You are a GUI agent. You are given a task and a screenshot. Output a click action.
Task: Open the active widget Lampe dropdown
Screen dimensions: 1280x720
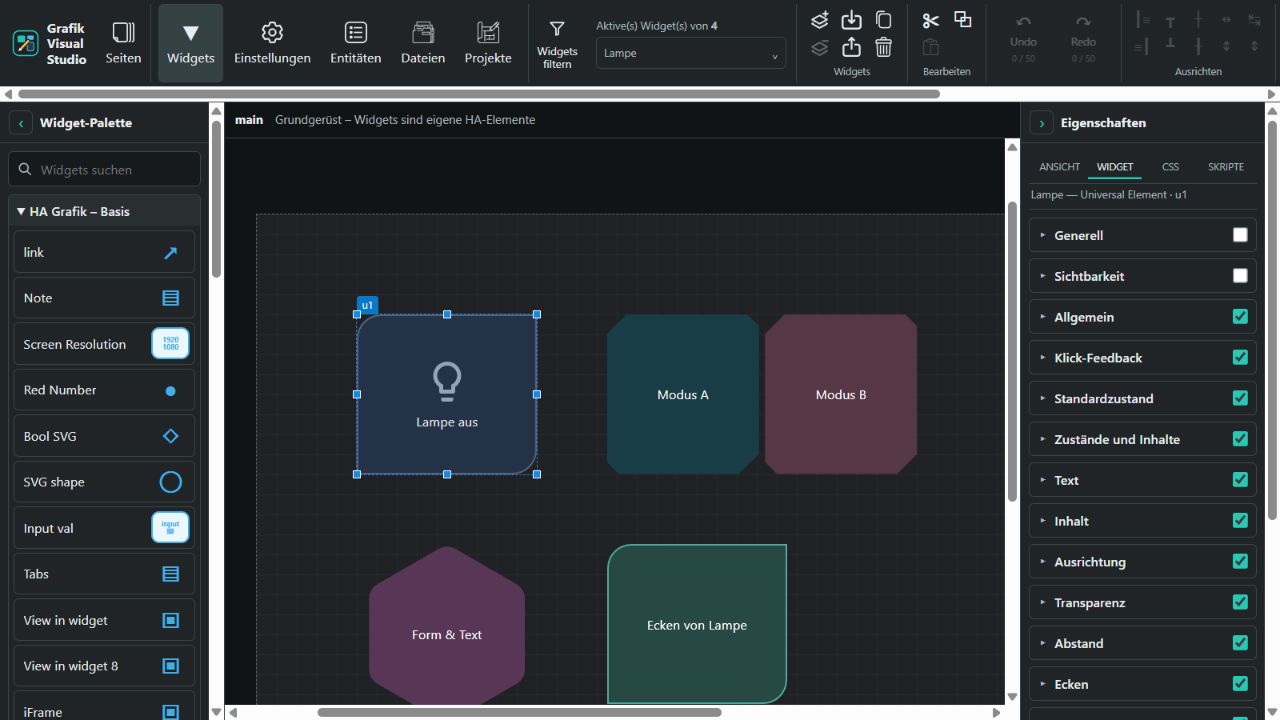[x=691, y=53]
